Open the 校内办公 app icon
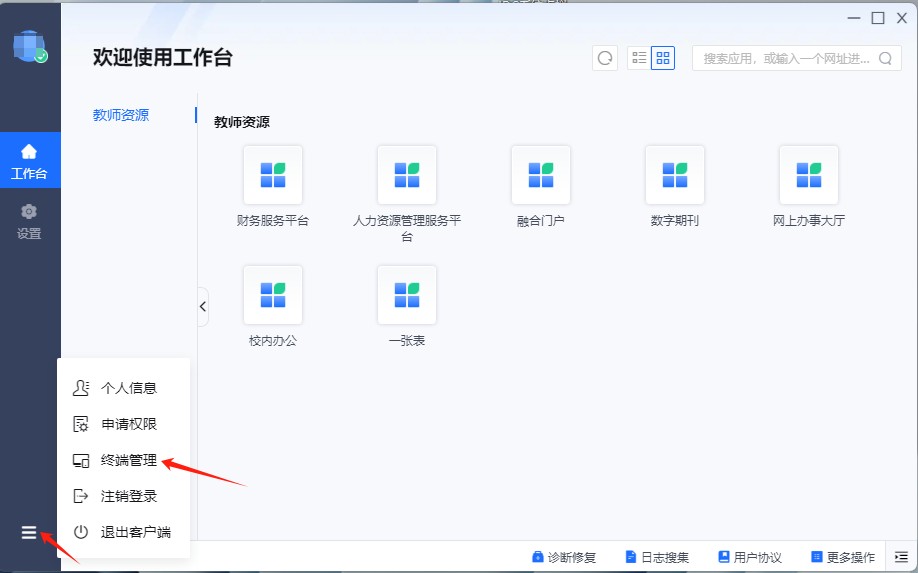Screen dimensions: 918x573 272,295
